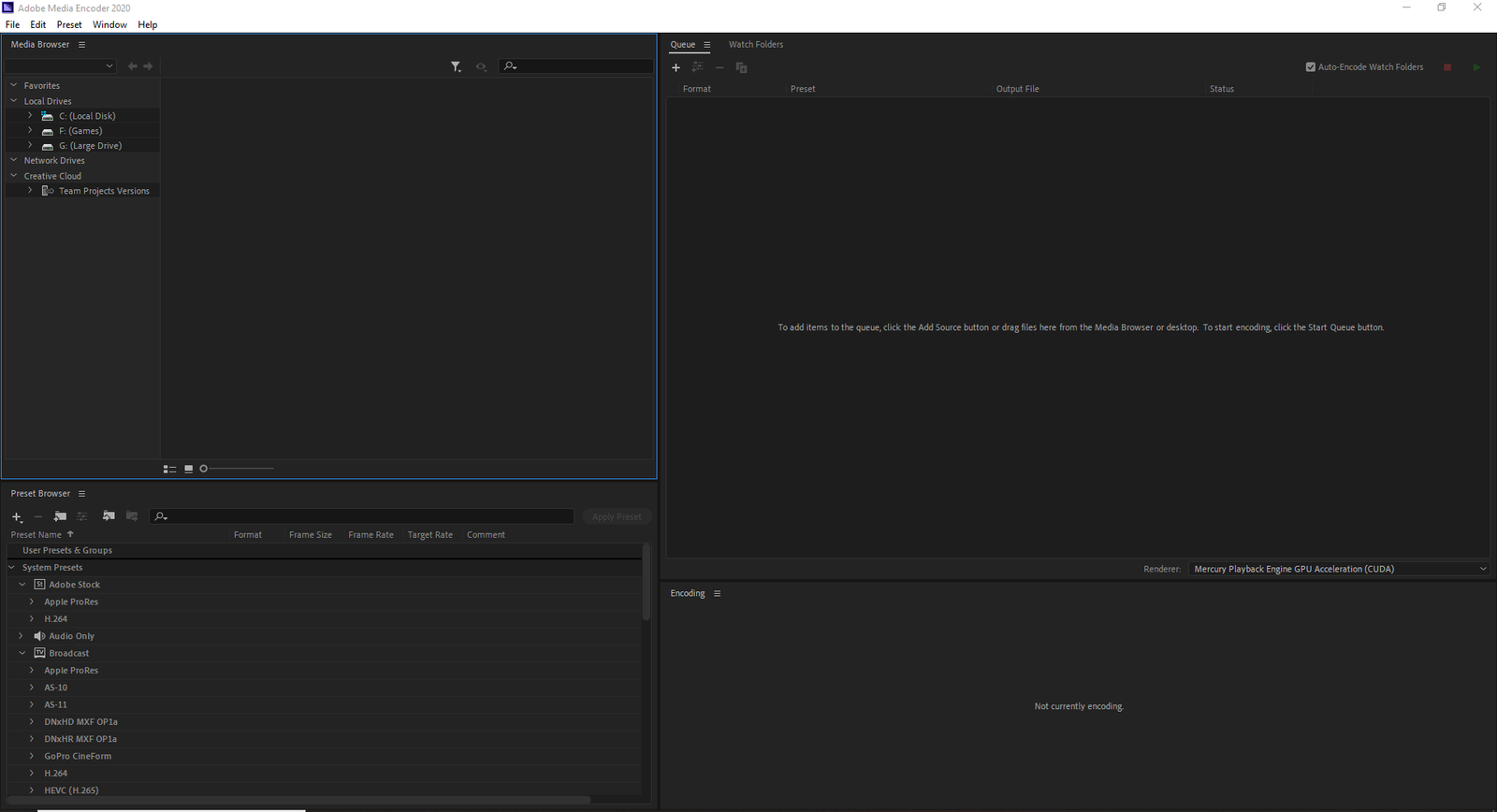Select Queue tab

[x=683, y=45]
